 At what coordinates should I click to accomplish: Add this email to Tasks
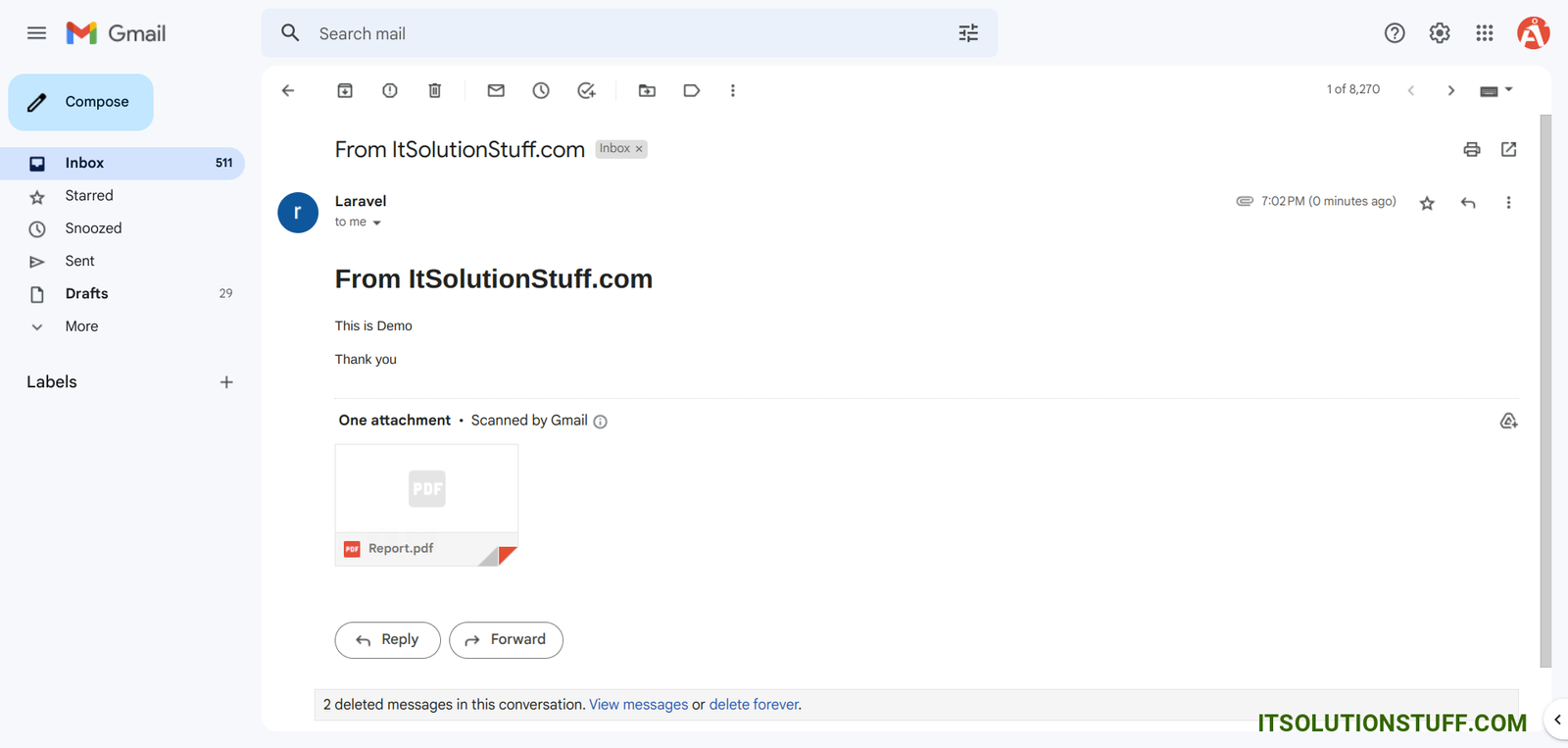586,90
